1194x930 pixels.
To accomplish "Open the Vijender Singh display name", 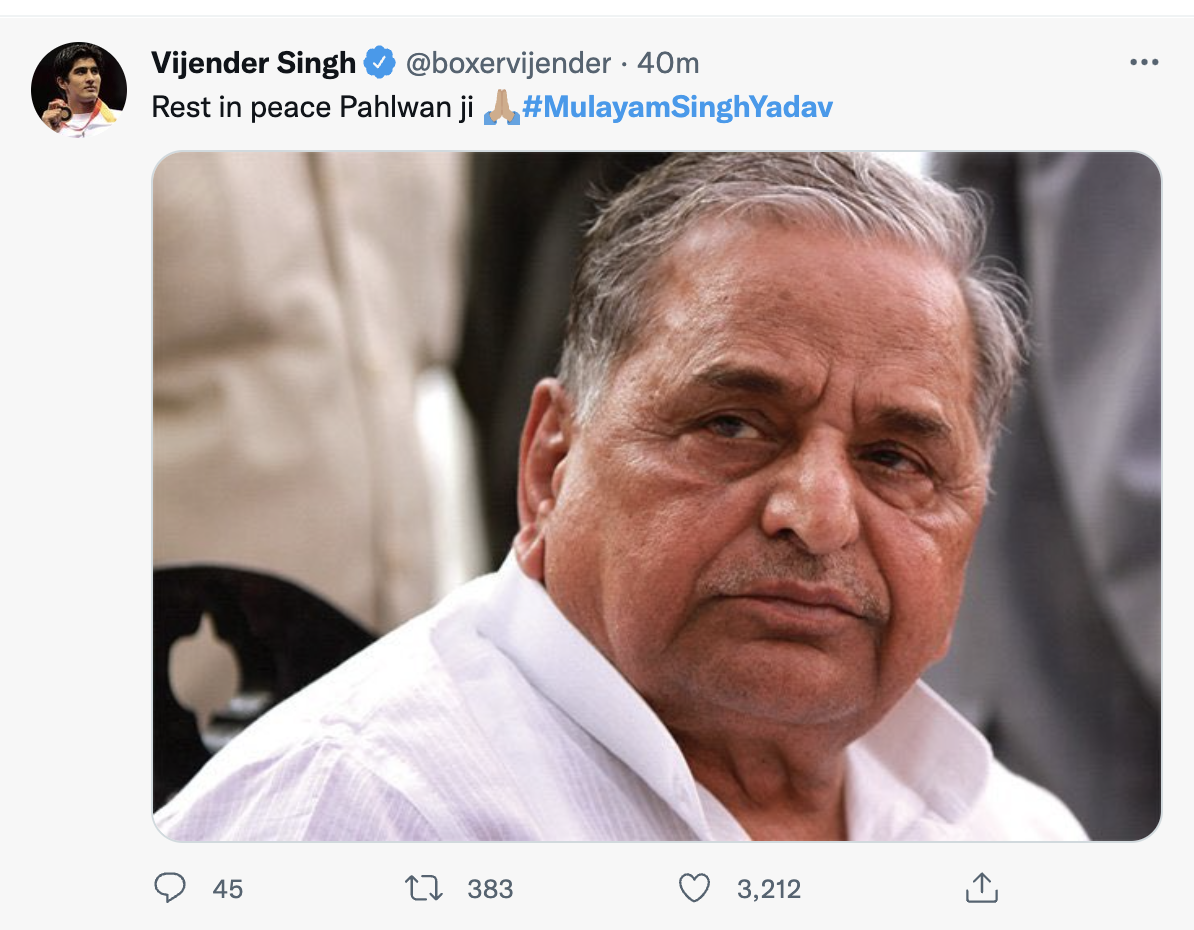I will 254,63.
